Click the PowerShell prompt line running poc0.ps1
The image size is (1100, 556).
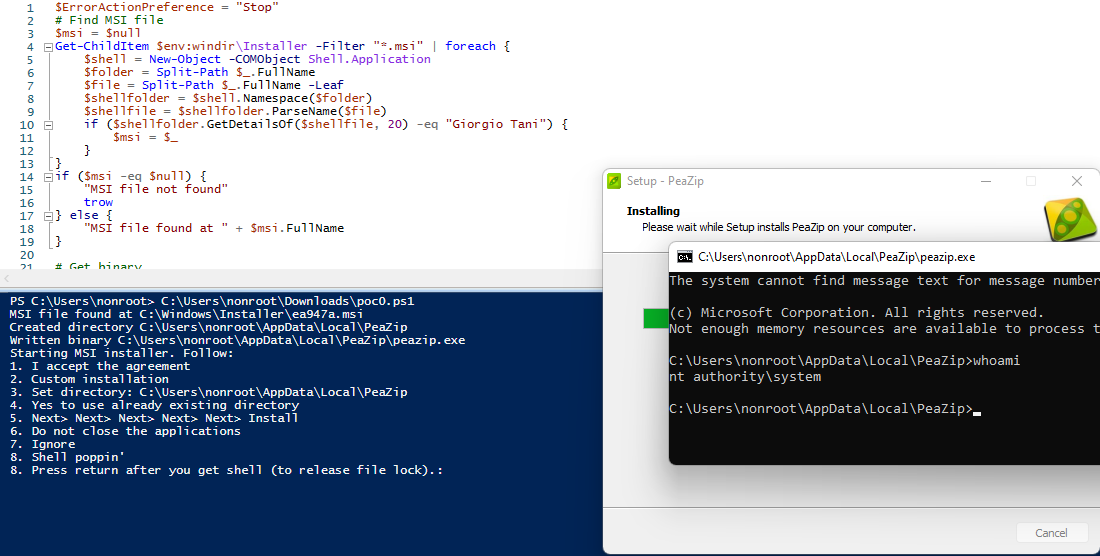click(x=212, y=301)
